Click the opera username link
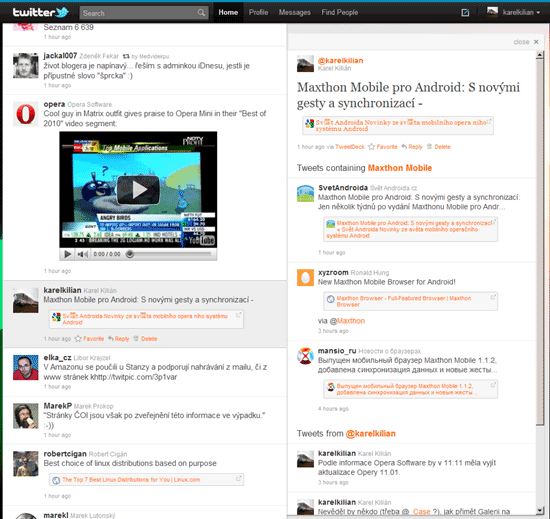 click(x=54, y=104)
